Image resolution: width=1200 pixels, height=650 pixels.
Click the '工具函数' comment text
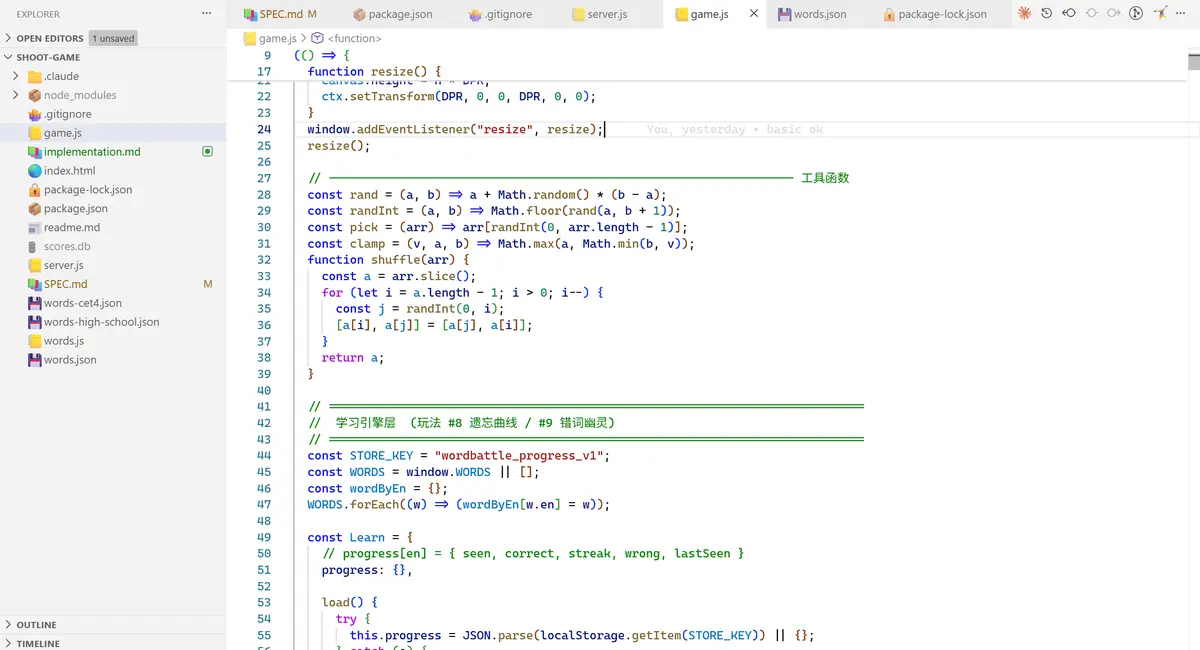[x=825, y=178]
